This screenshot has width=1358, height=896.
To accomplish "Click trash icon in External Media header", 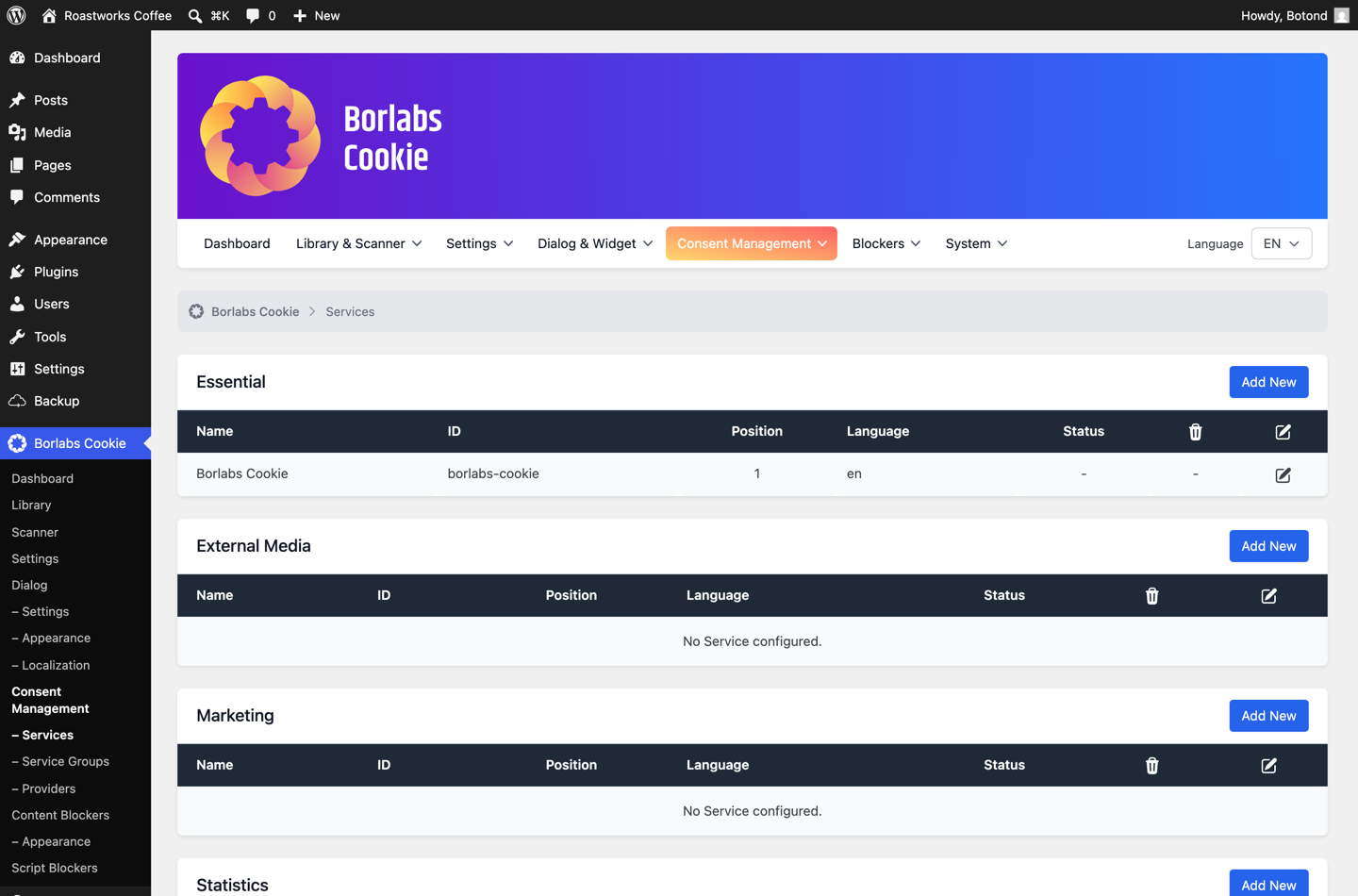I will pos(1151,595).
